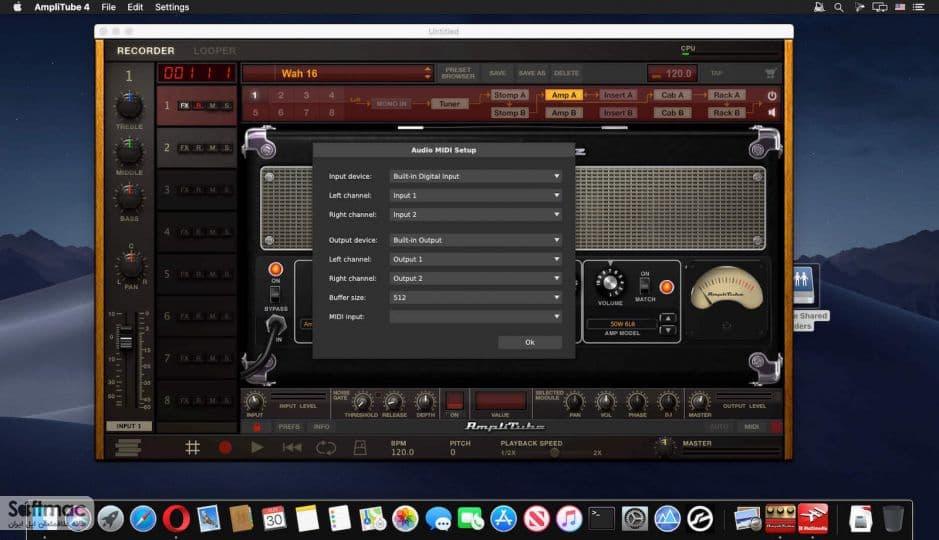This screenshot has width=939, height=540.
Task: Click the DELETE preset button
Action: 566,73
